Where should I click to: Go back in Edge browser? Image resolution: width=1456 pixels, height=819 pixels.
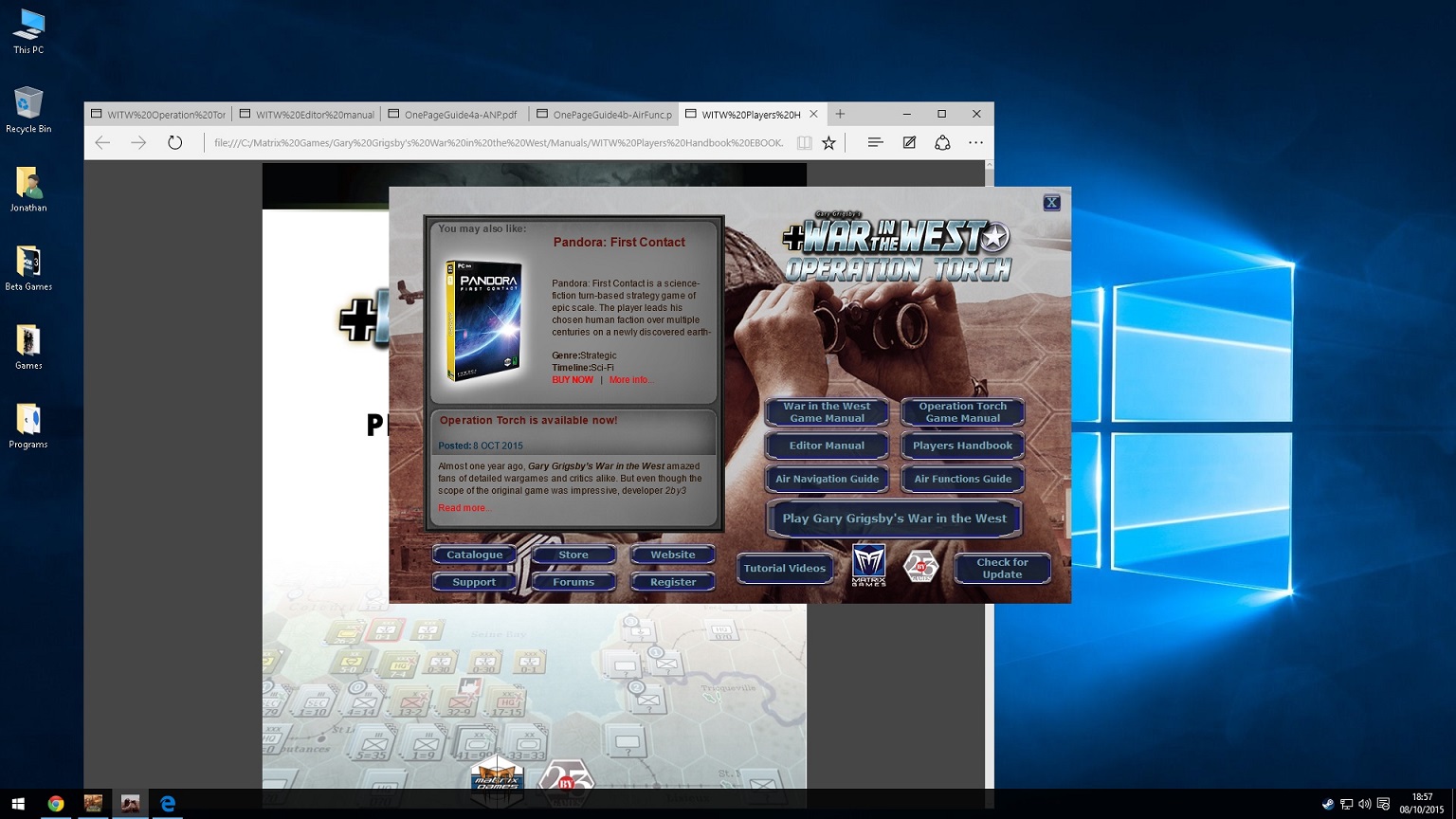coord(102,142)
